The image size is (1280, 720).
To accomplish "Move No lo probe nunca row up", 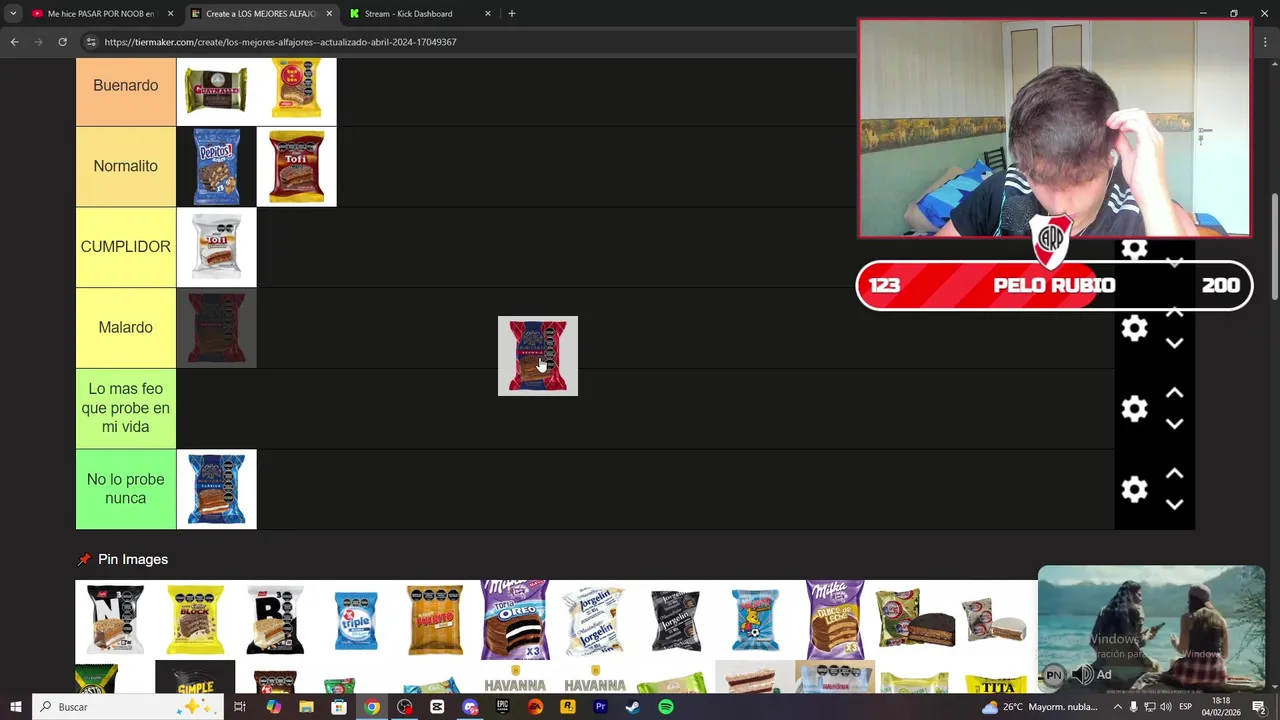I will [x=1175, y=474].
